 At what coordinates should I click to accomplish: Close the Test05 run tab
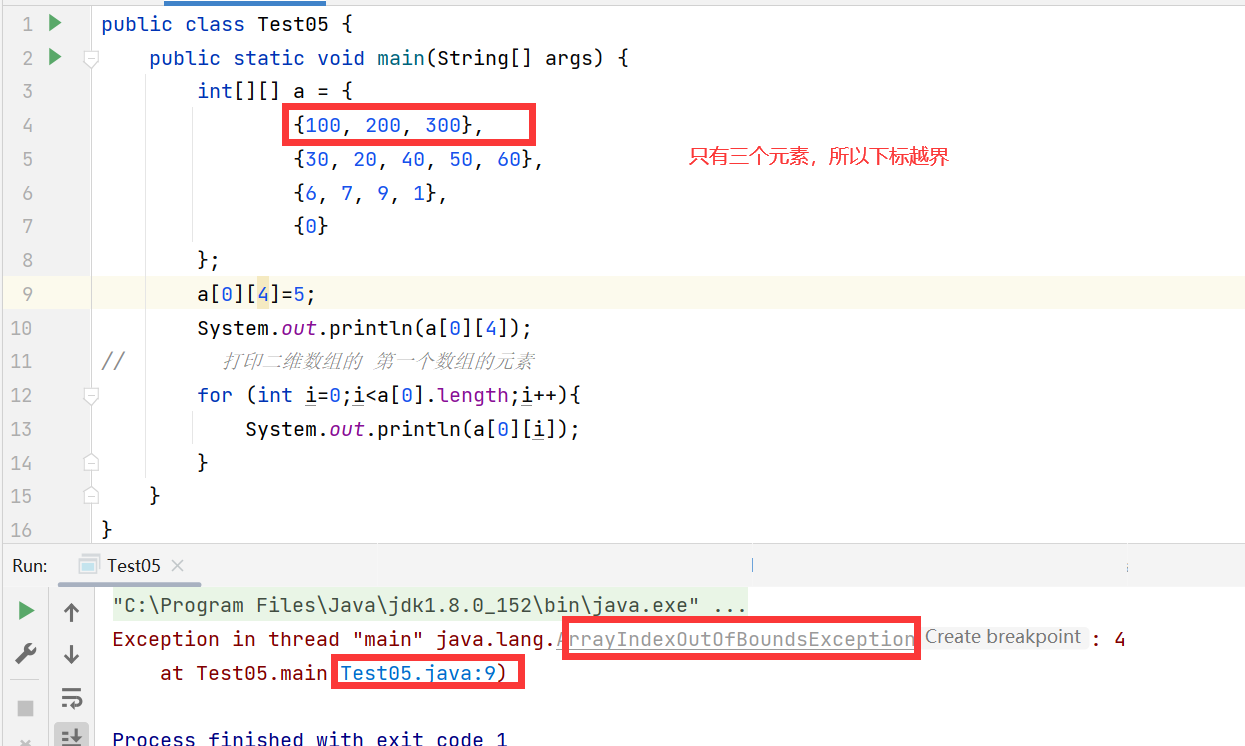[x=178, y=566]
